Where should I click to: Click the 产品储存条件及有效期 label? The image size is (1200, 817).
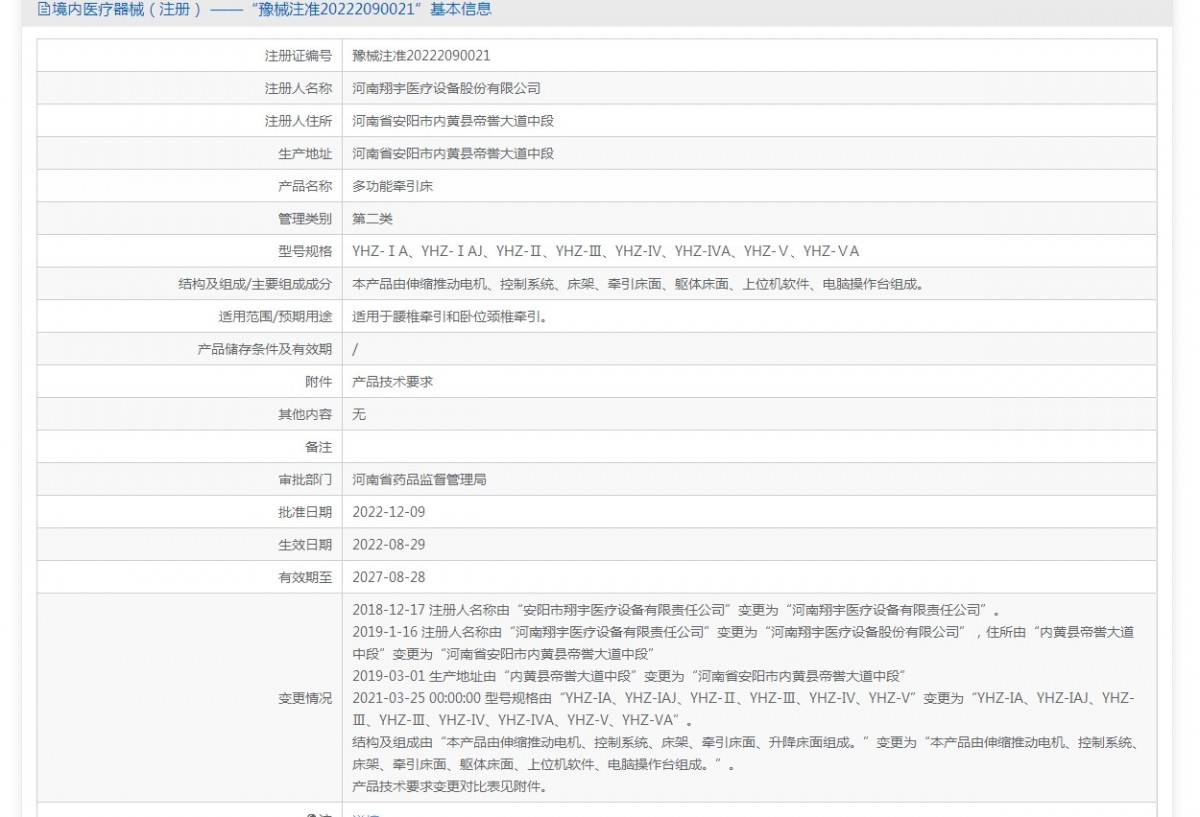[265, 349]
